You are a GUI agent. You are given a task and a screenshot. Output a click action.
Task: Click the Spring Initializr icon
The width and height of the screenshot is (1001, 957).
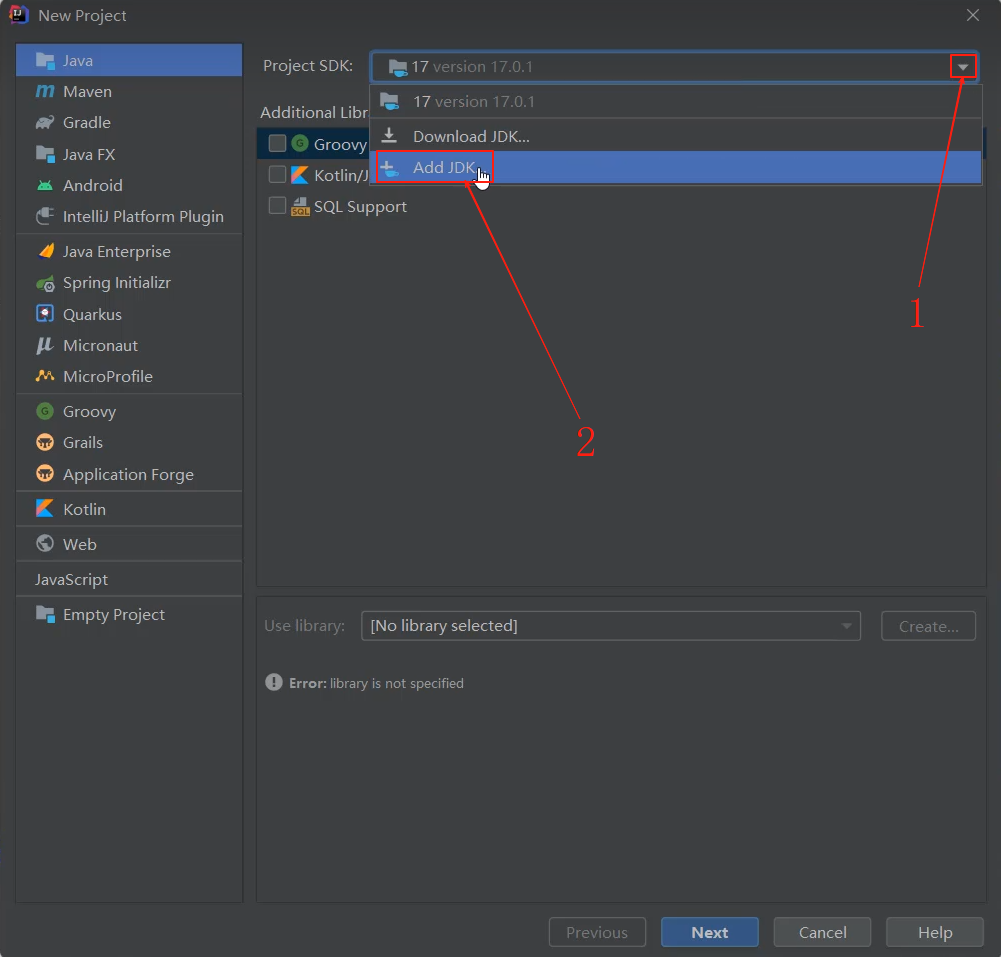(x=45, y=283)
